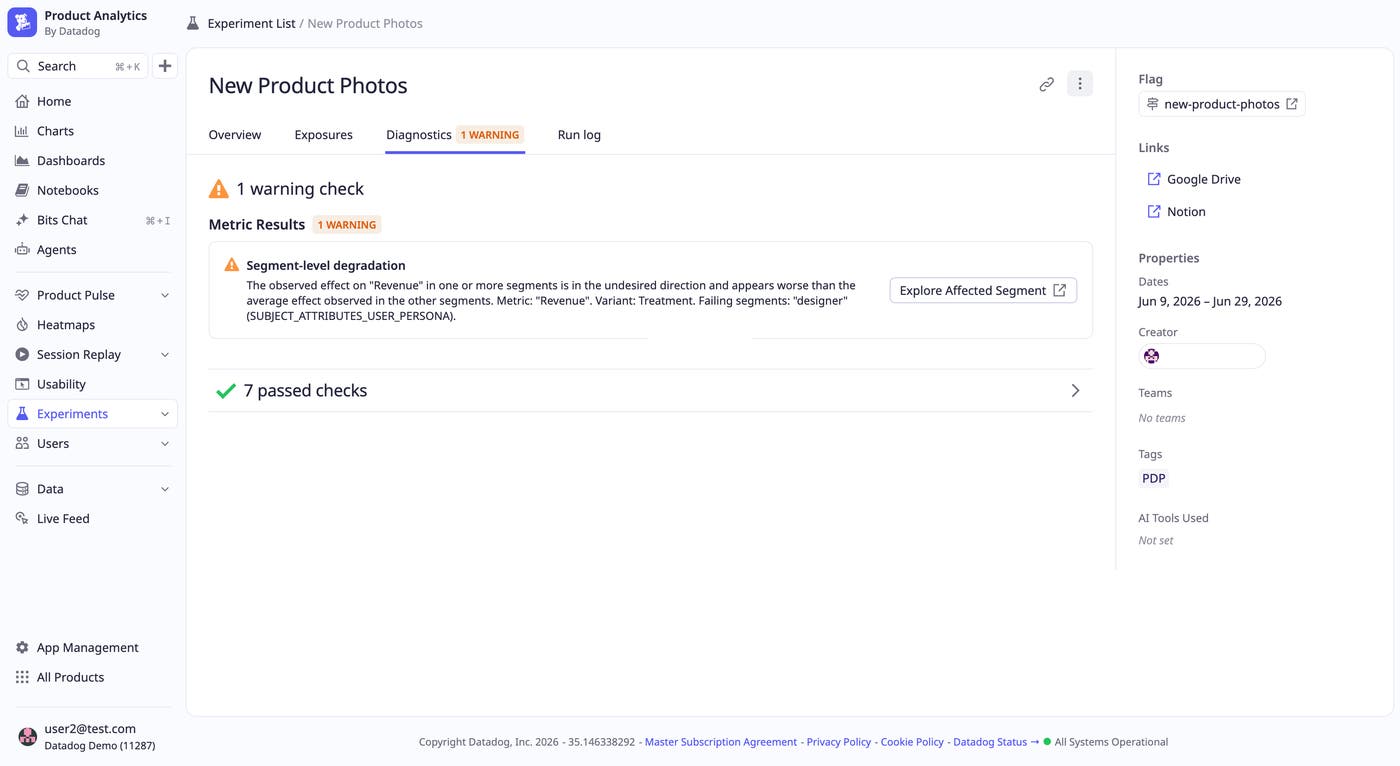Click the new-product-photos flag external link
The image size is (1400, 766).
pos(1221,104)
